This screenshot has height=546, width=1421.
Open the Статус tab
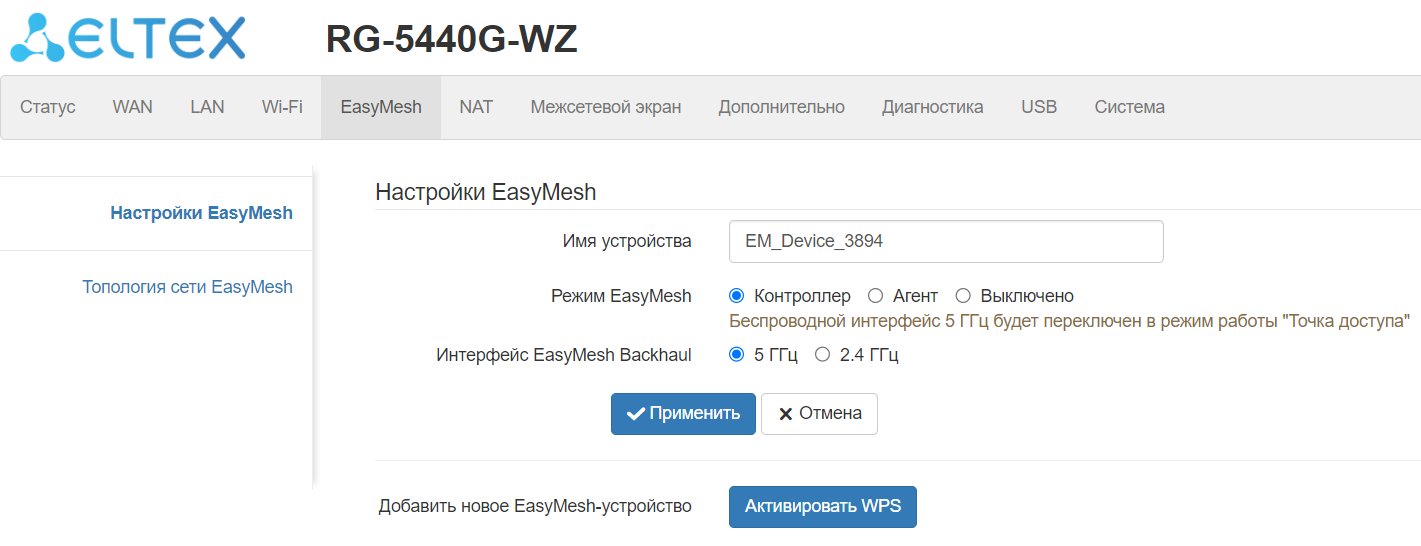coord(48,107)
